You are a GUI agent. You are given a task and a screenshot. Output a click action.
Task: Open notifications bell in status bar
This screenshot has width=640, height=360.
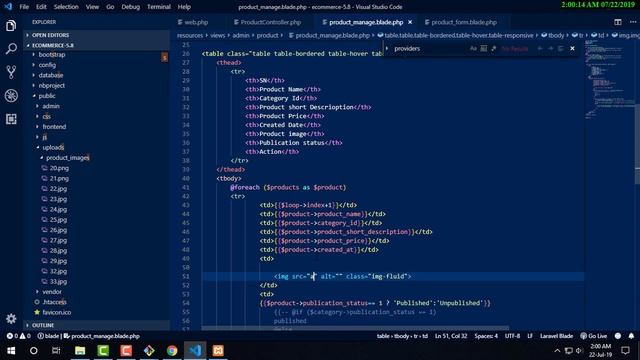click(631, 336)
